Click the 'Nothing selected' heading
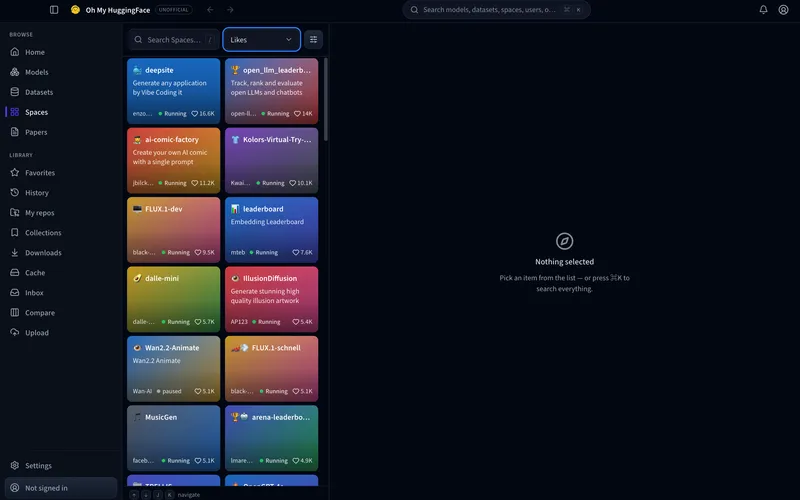The width and height of the screenshot is (800, 500). click(x=564, y=262)
